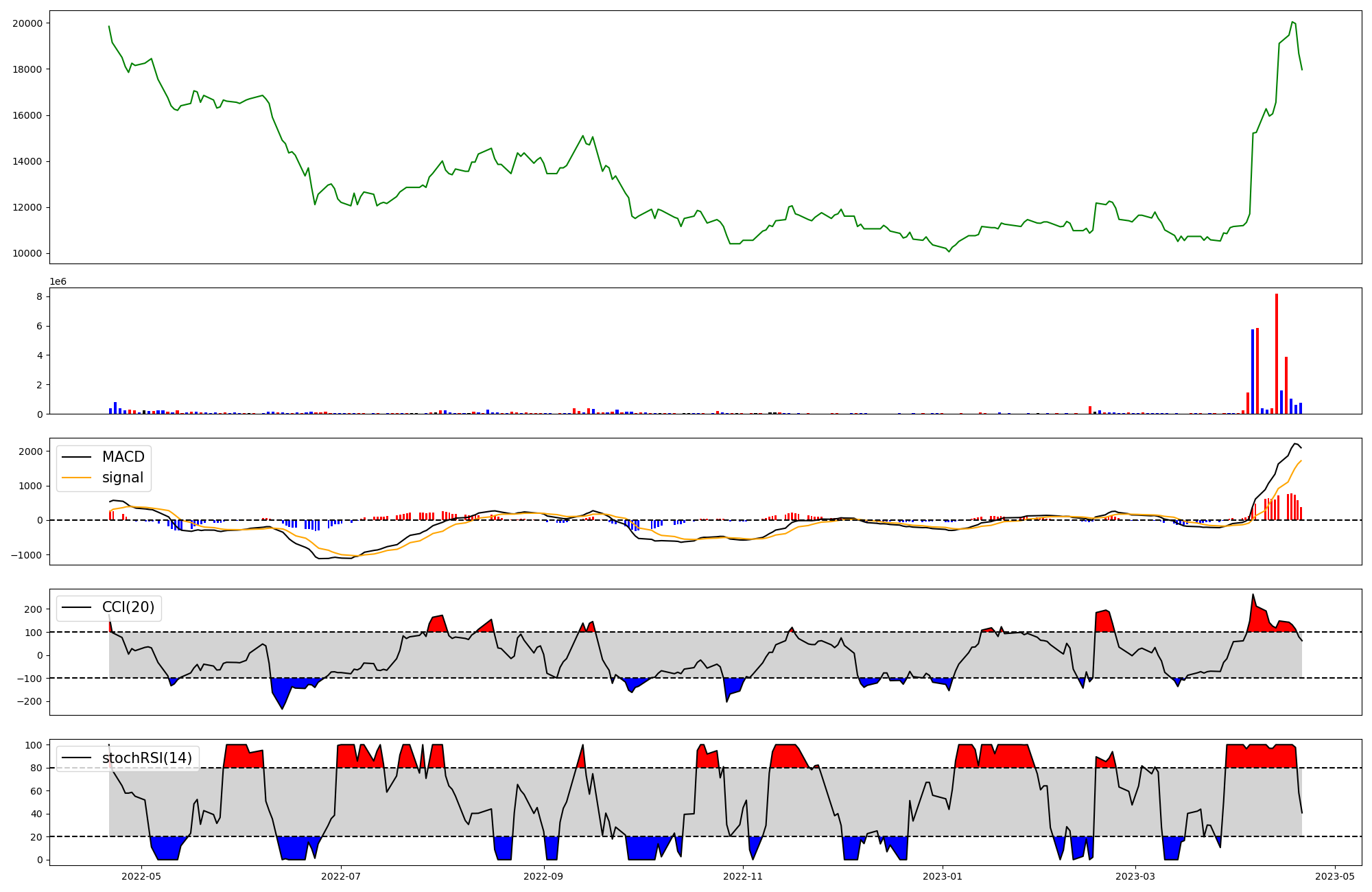
Task: Click the tallest red volume bar
Action: [1276, 353]
